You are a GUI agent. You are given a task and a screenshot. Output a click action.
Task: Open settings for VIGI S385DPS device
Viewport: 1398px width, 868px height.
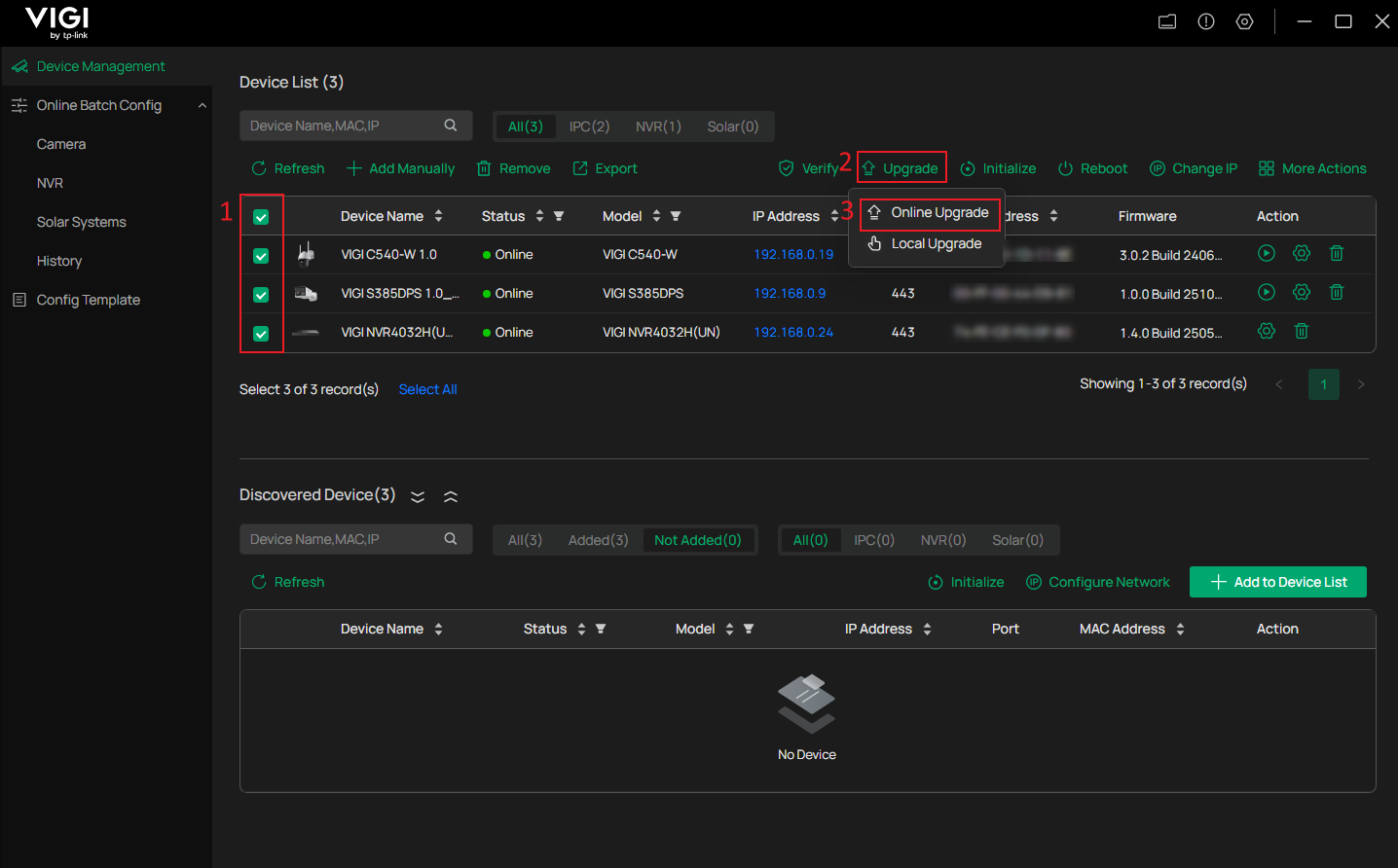(x=1302, y=292)
